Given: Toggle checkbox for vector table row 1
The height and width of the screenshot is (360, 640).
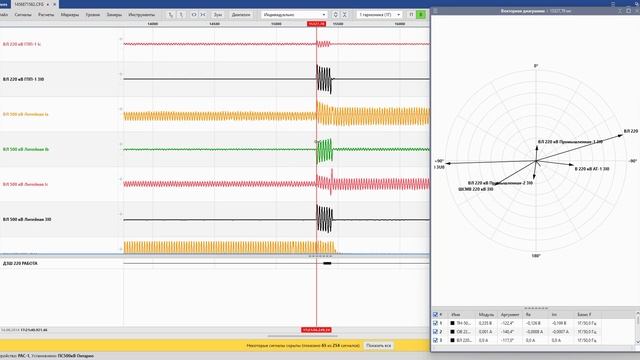Looking at the screenshot, I should pos(435,323).
